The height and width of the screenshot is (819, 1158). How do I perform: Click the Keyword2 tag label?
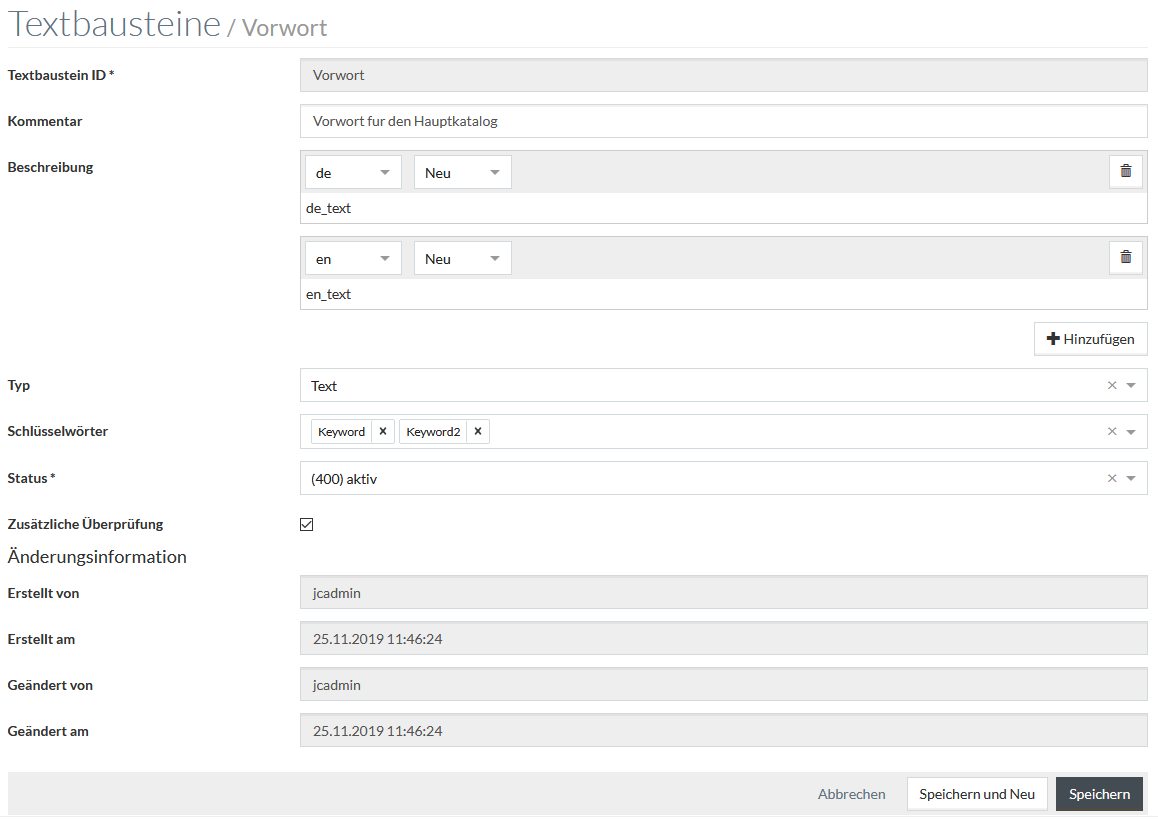click(433, 432)
